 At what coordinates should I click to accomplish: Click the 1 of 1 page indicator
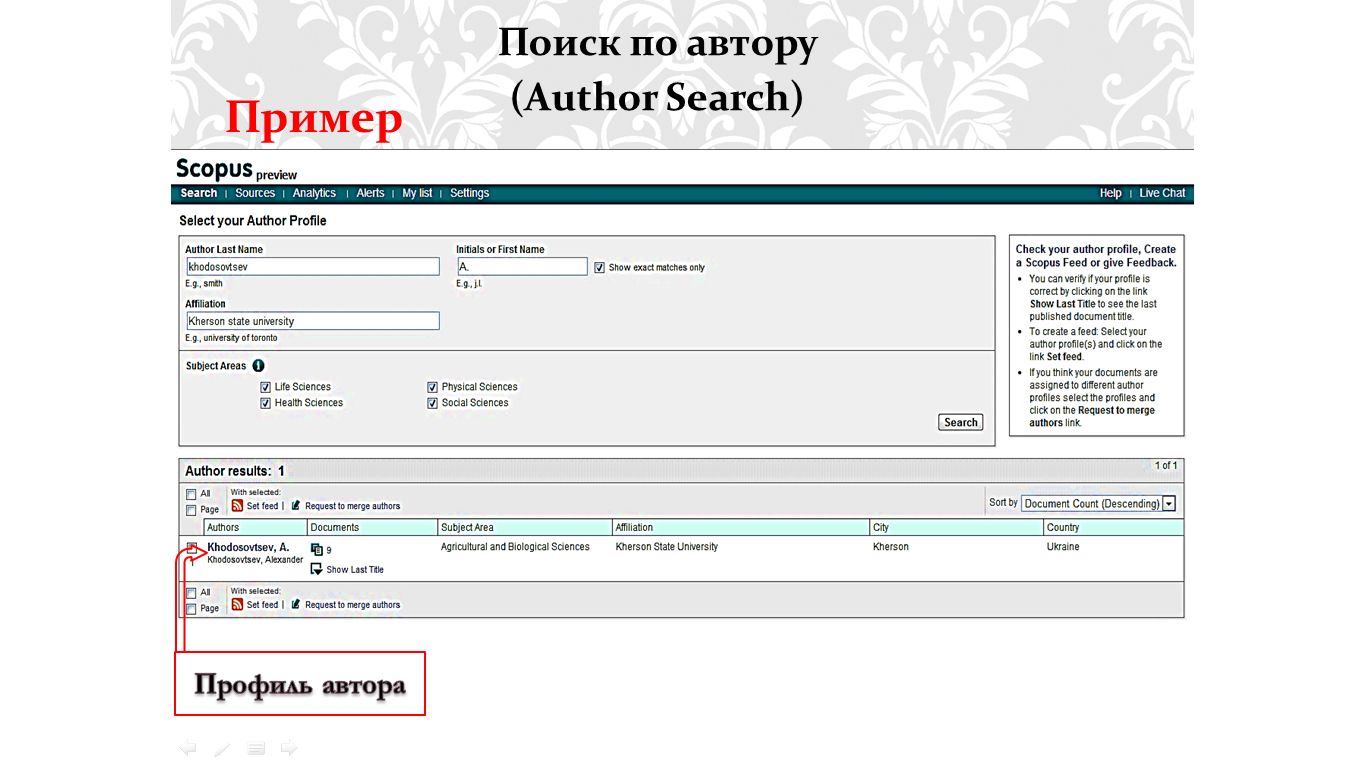[1166, 466]
